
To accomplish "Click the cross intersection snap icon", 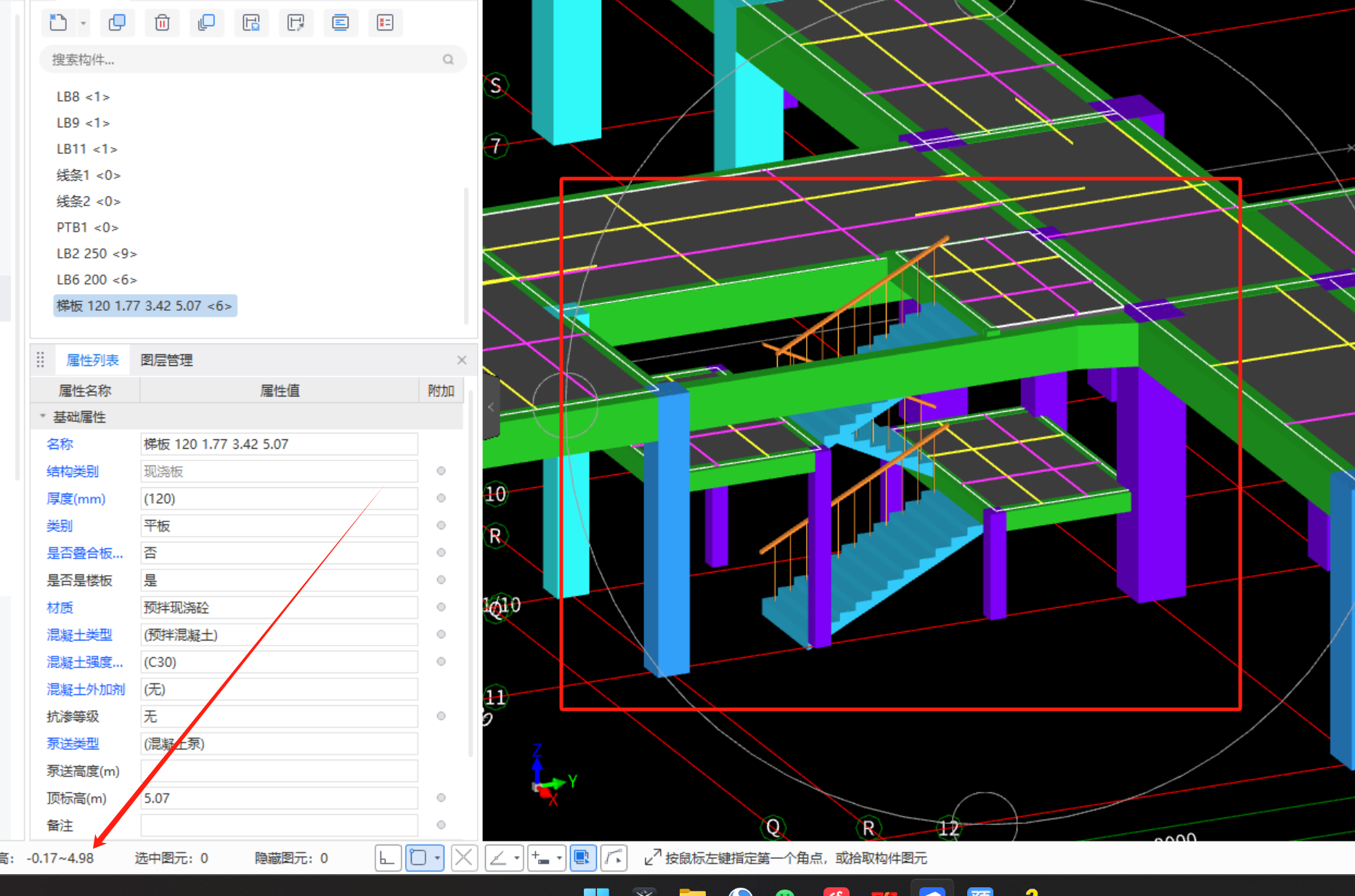I will [464, 858].
